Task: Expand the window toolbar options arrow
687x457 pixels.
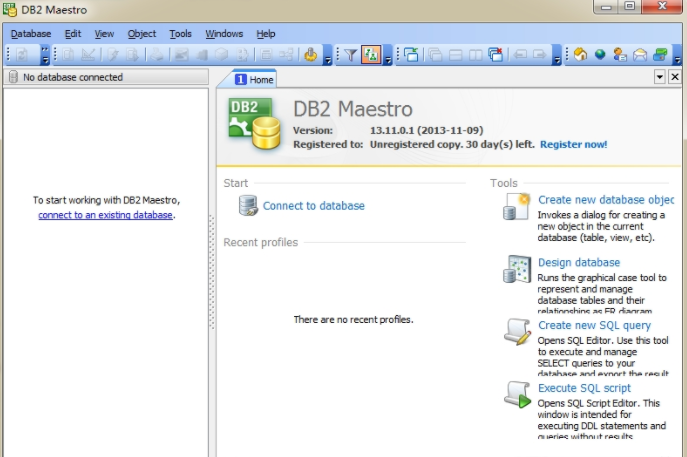Action: (x=557, y=58)
